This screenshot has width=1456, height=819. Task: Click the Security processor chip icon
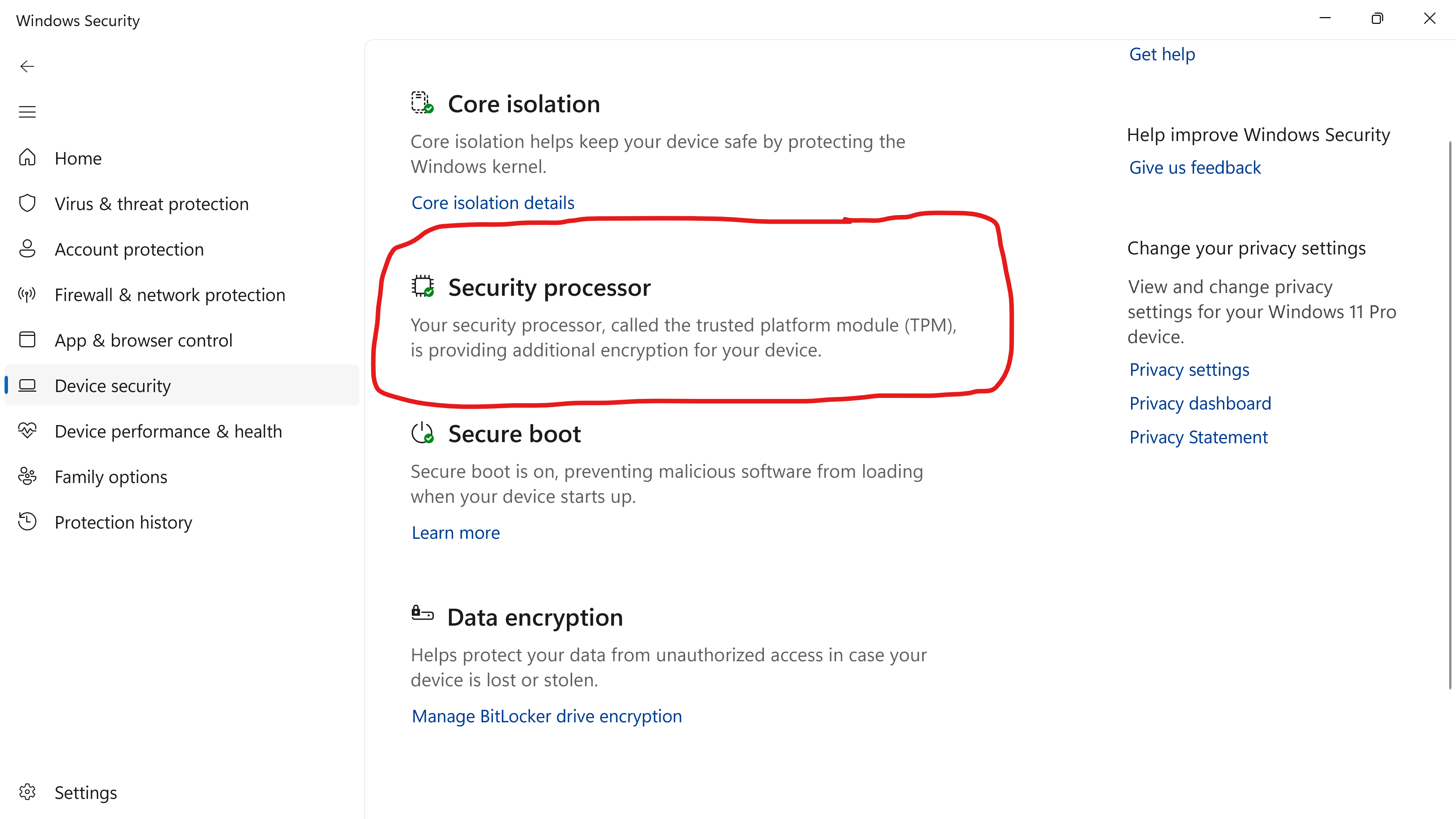tap(422, 288)
